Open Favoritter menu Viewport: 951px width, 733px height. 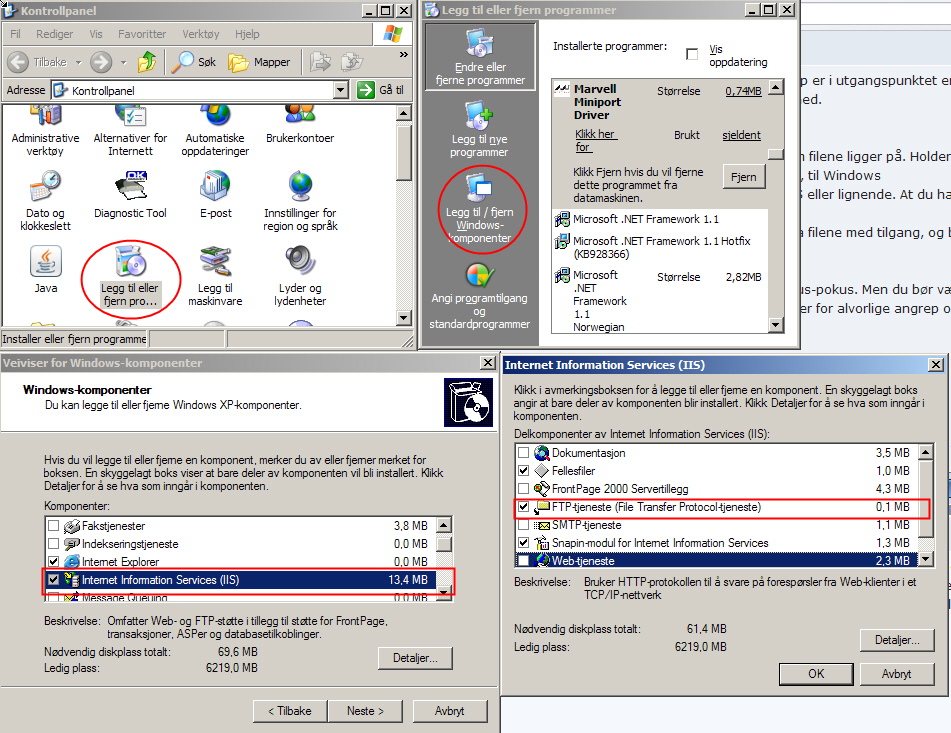tap(142, 34)
